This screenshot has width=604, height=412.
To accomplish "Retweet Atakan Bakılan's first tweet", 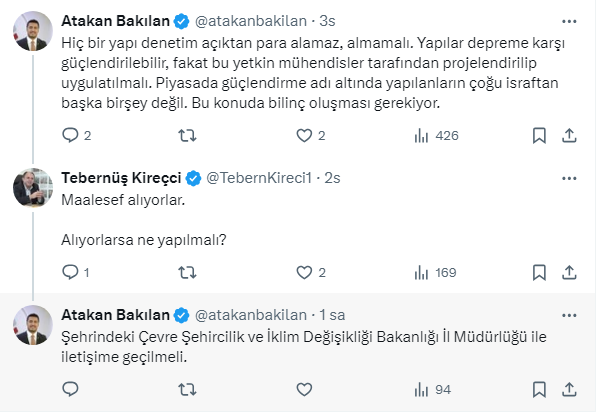I will click(186, 135).
